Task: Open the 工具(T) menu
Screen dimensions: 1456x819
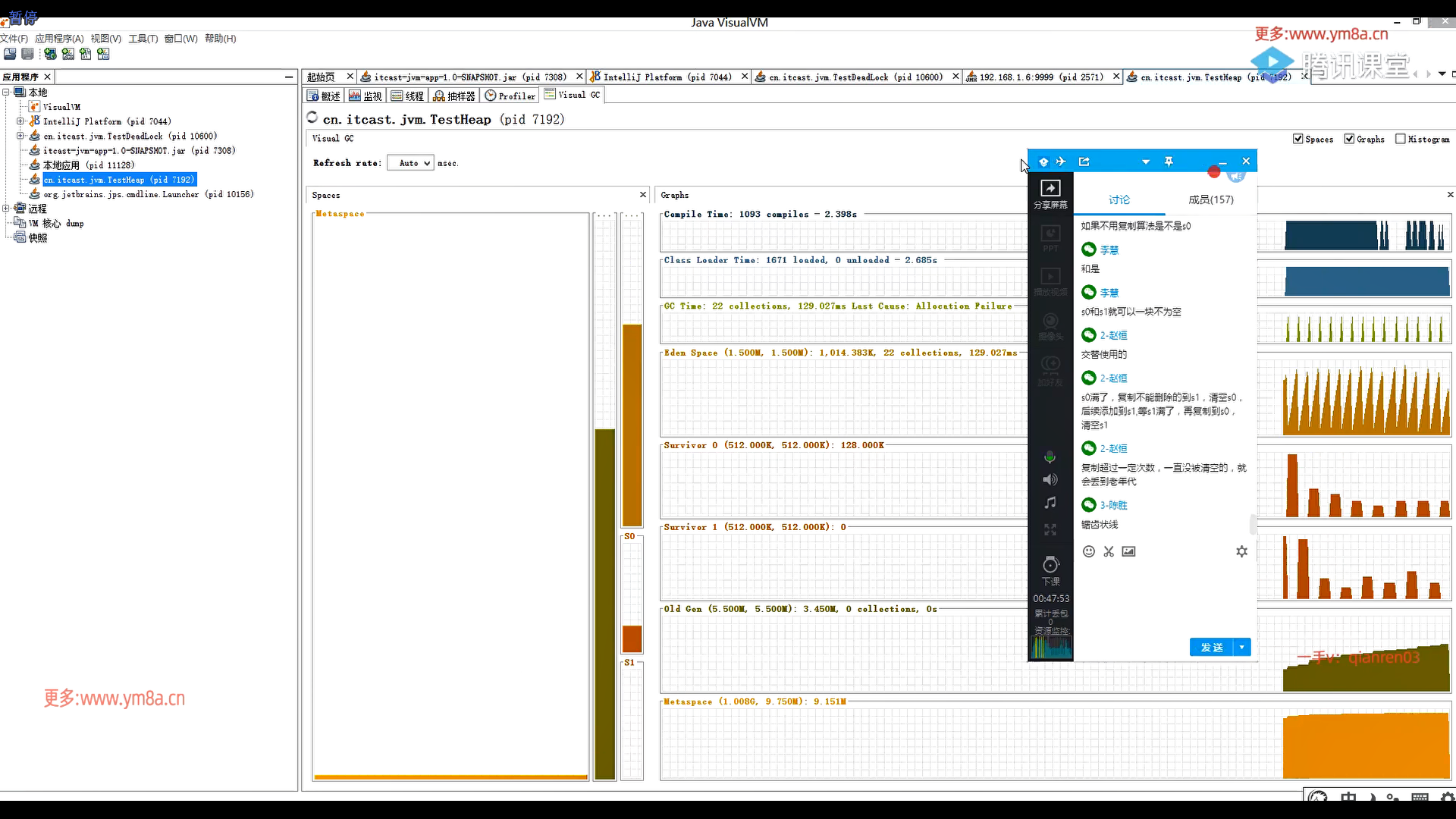Action: [143, 39]
